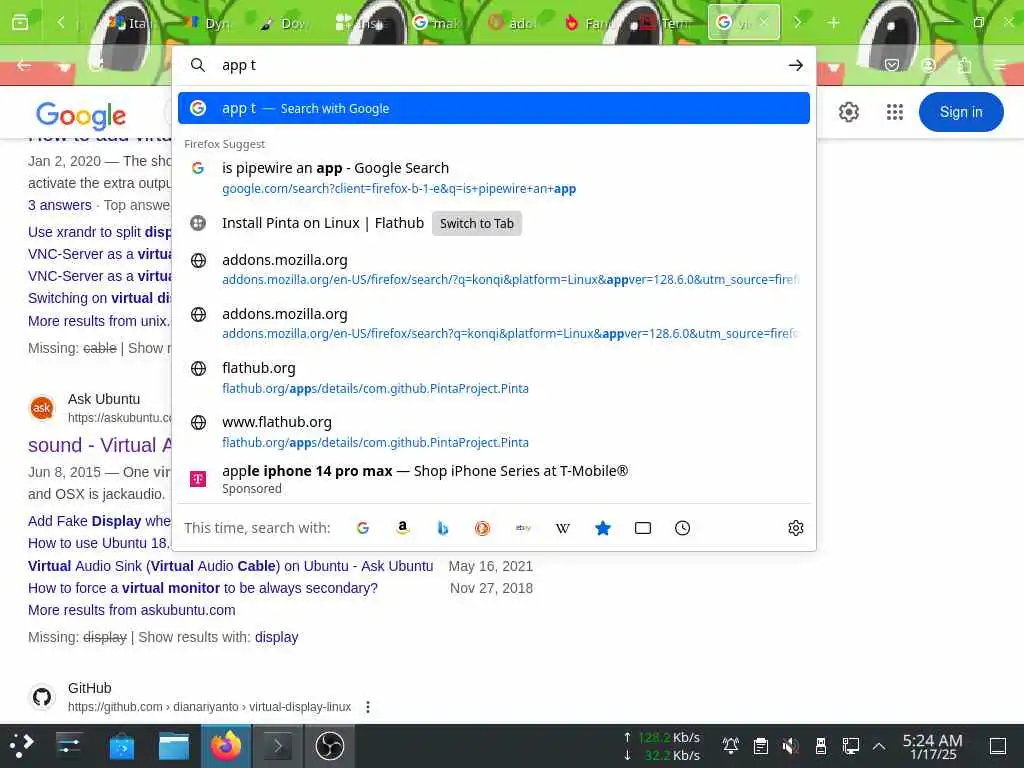Search this time with Bing icon
Viewport: 1024px width, 768px height.
[x=443, y=528]
